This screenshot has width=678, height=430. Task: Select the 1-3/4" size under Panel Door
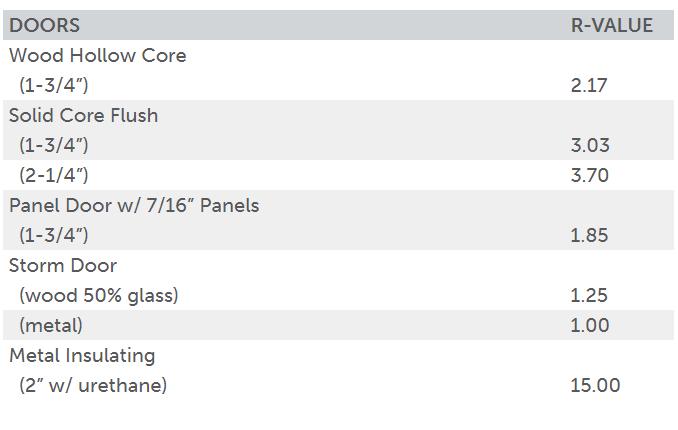point(54,235)
